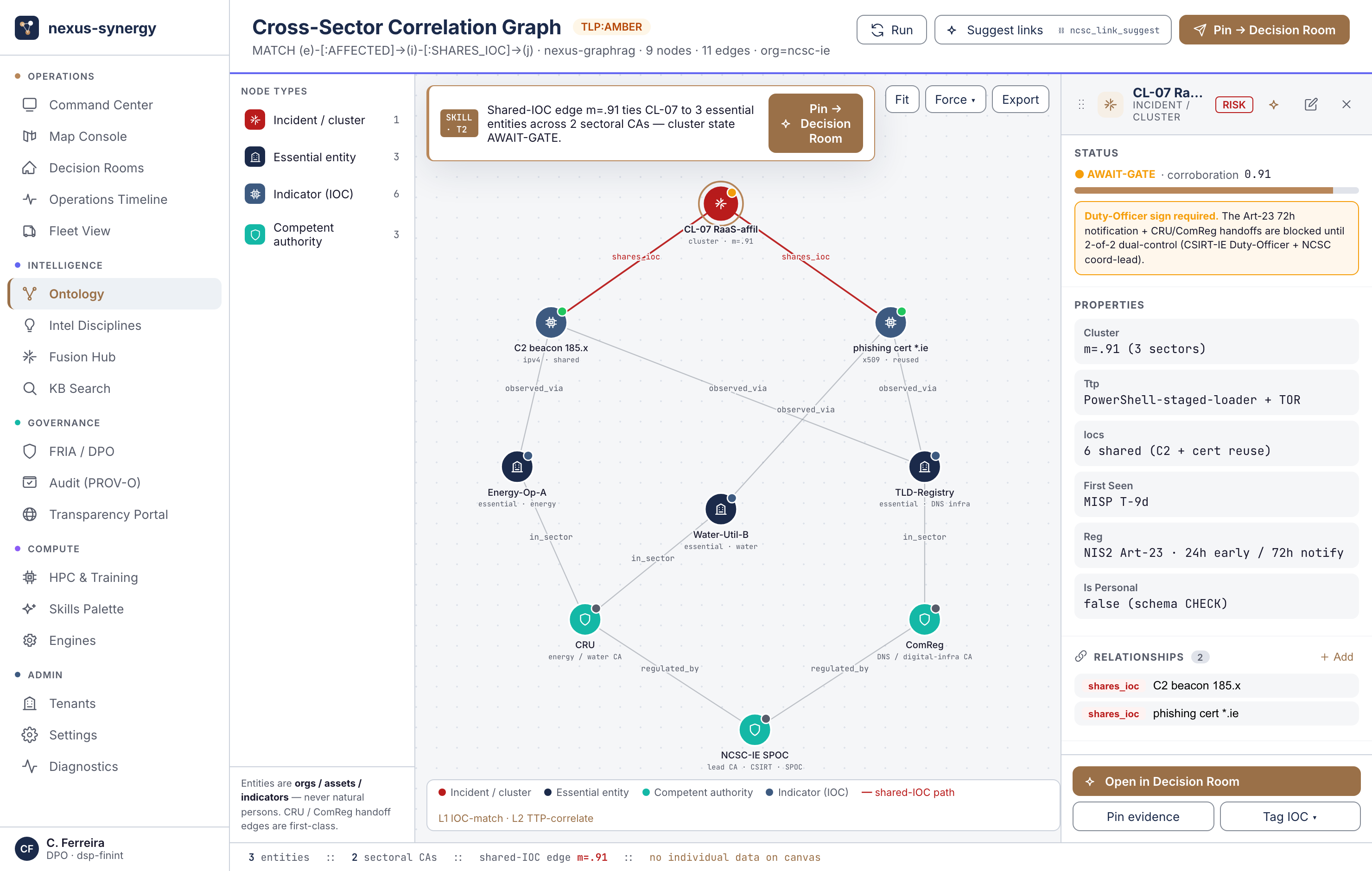Screen dimensions: 1372x871
Task: Click the Intel Disciplines lightbulb icon
Action: pos(30,325)
